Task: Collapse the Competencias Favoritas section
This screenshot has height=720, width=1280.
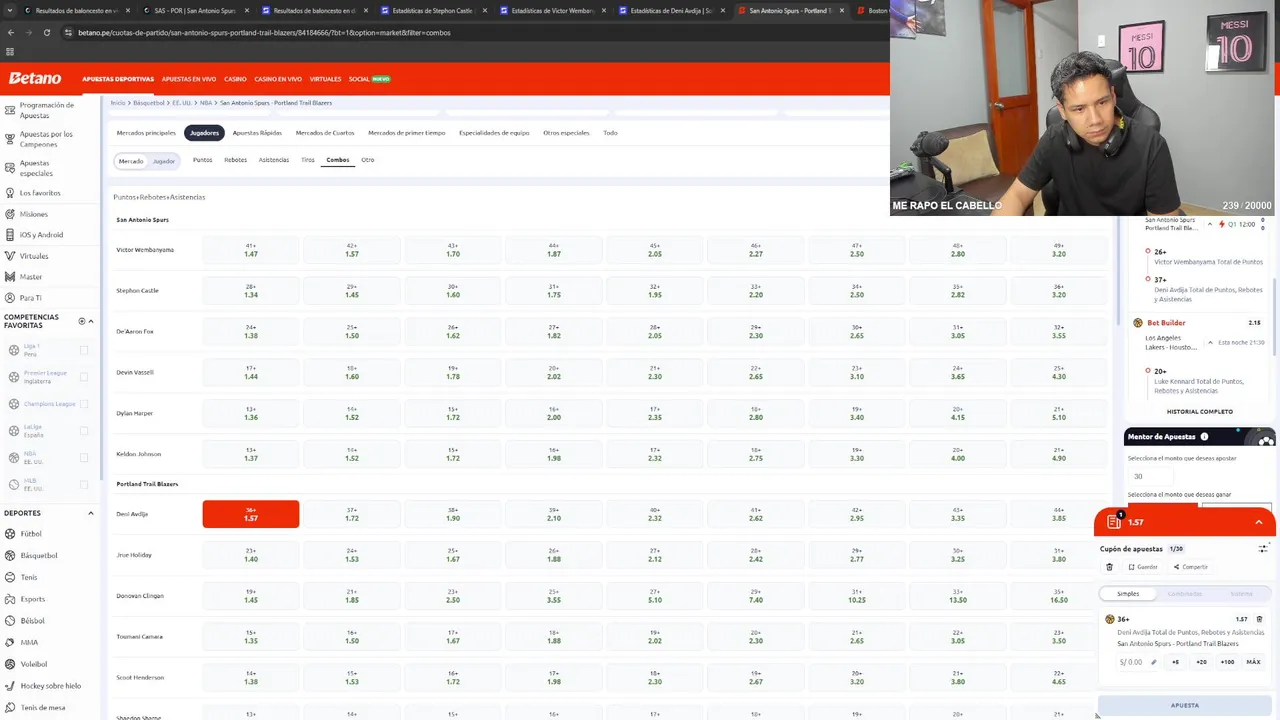Action: tap(91, 321)
